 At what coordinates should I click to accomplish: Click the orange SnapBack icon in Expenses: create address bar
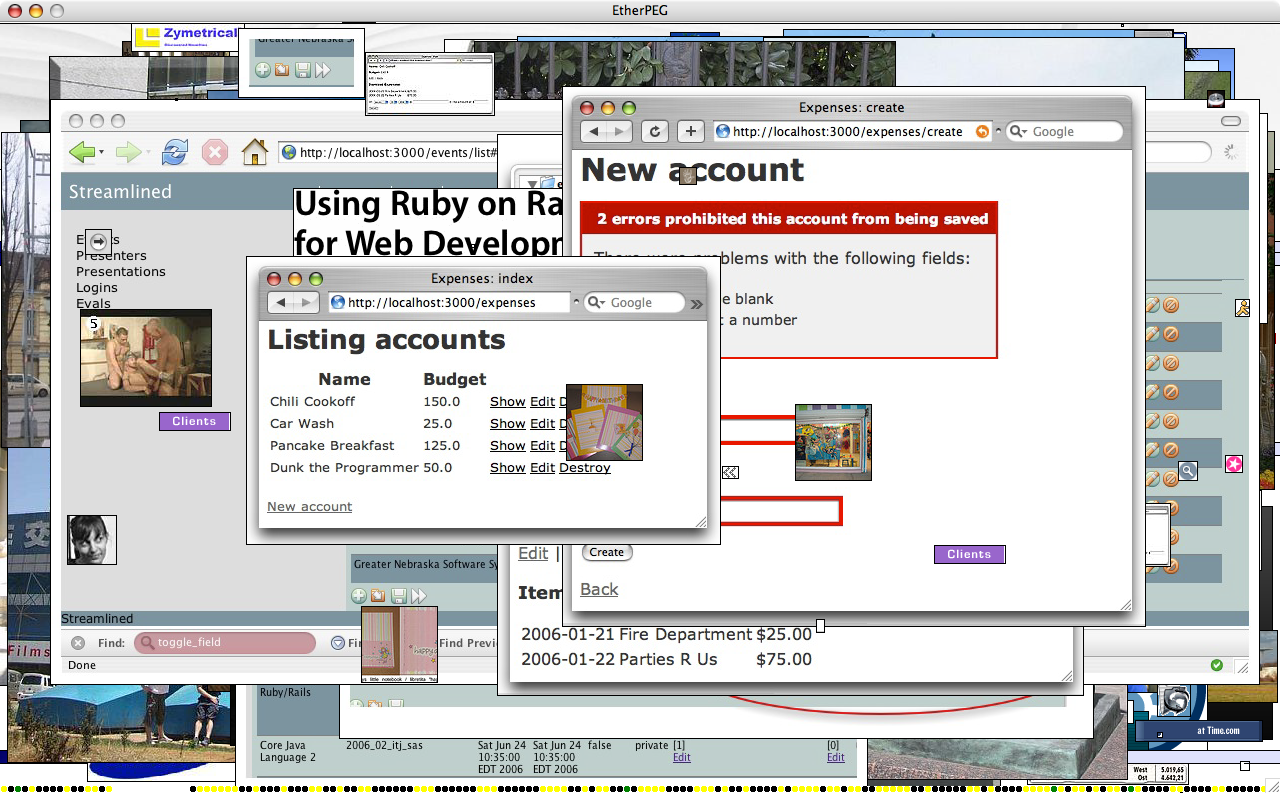[x=982, y=131]
